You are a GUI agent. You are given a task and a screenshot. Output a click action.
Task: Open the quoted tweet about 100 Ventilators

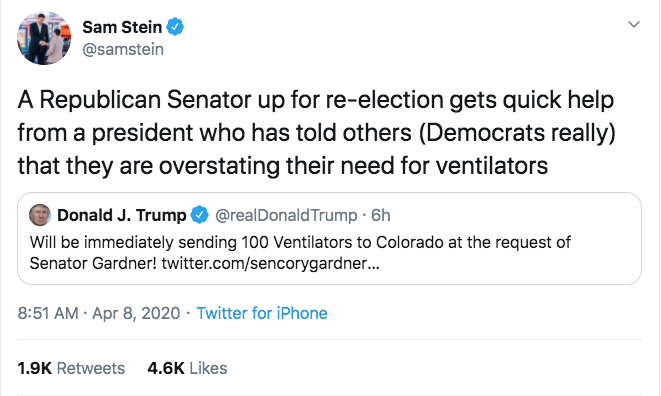329,238
